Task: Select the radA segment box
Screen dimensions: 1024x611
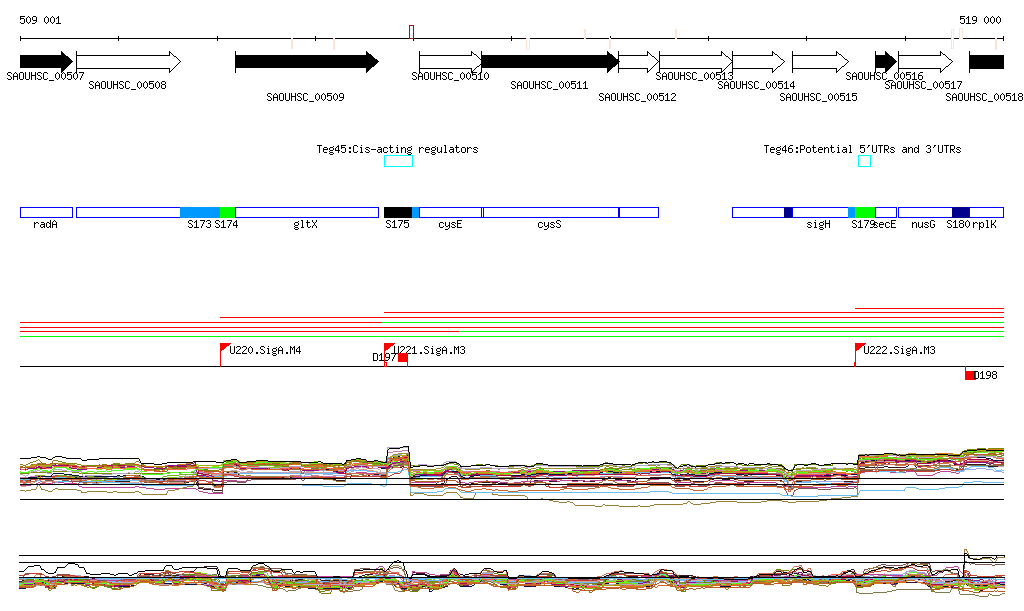Action: (x=46, y=212)
